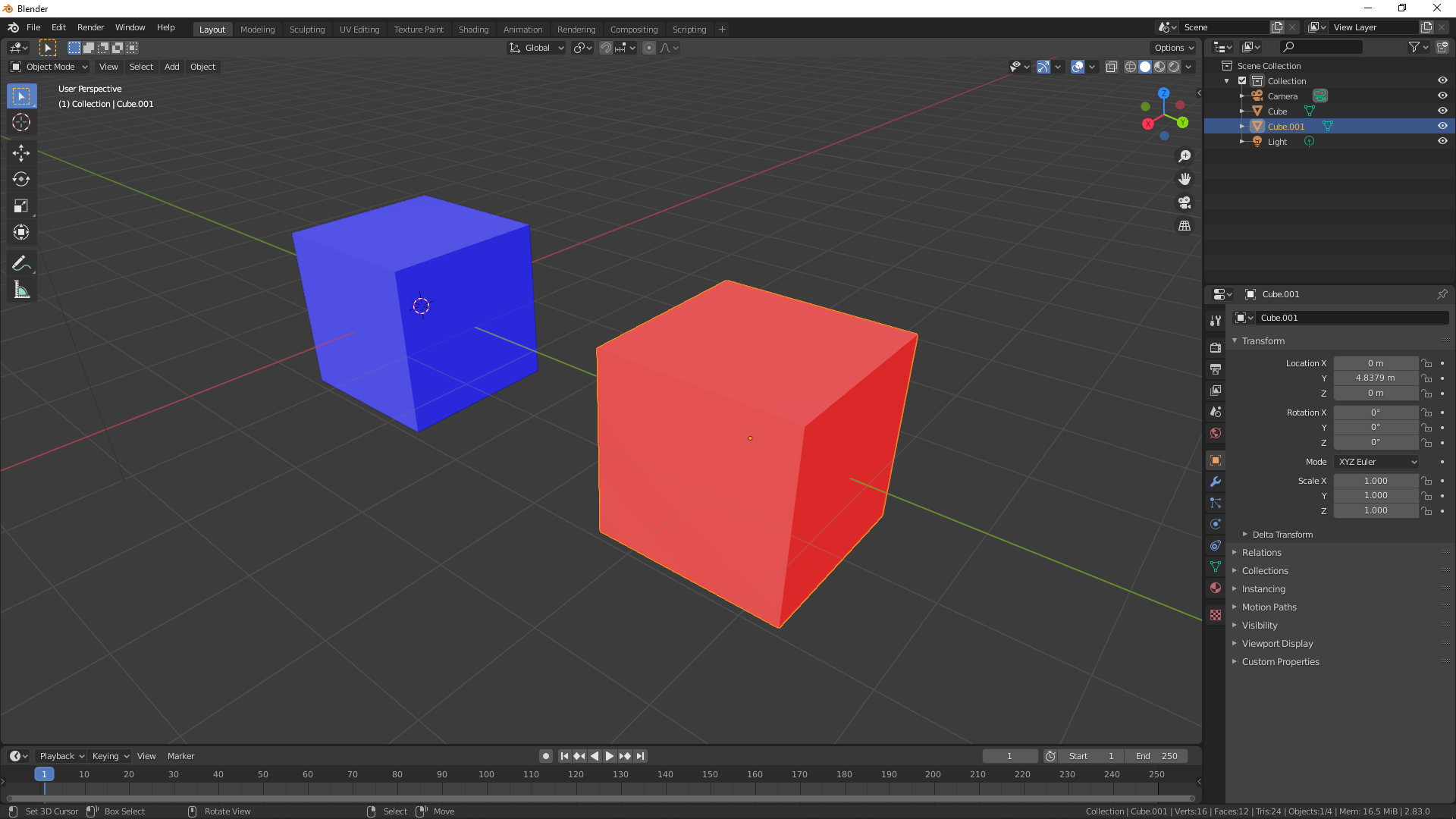Select the Rotate tool
1456x819 pixels.
point(21,180)
